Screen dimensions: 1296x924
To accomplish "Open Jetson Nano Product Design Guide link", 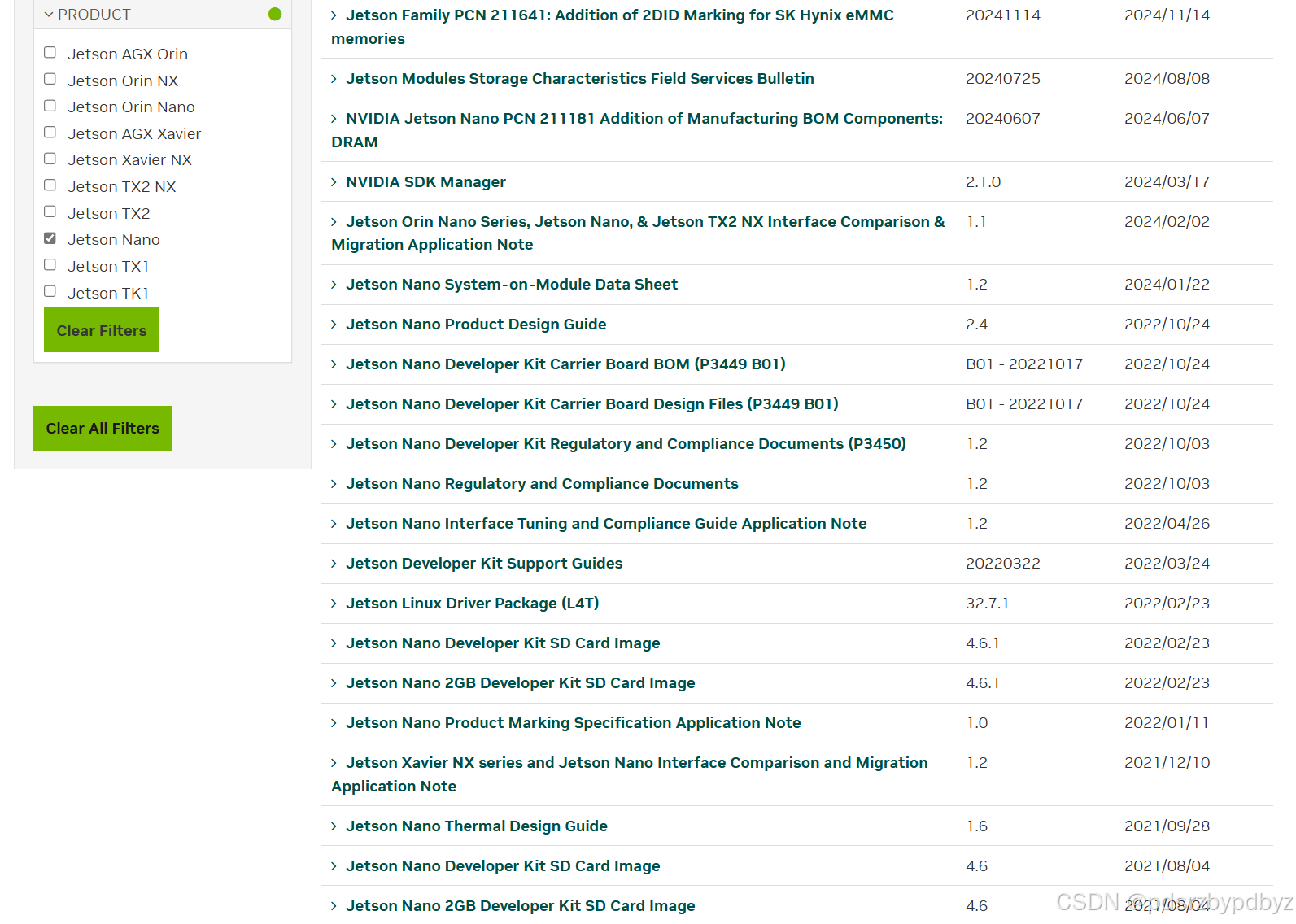I will click(476, 324).
